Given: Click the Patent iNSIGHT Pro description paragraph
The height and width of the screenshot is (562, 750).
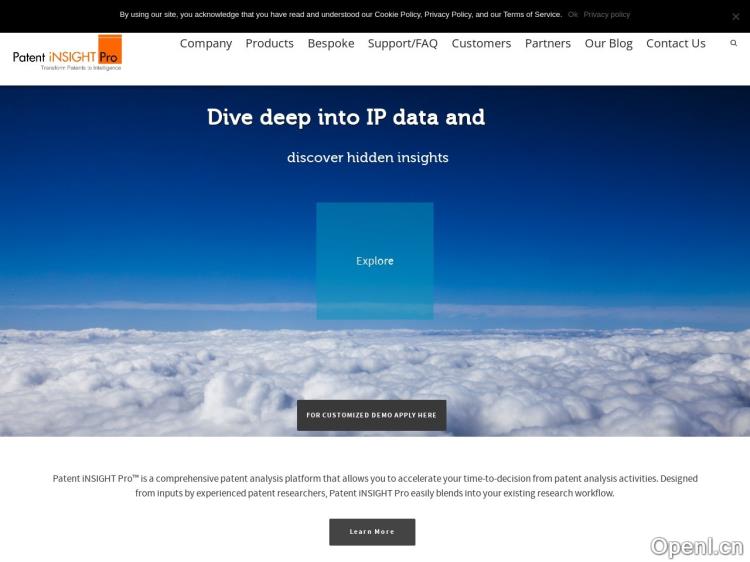Looking at the screenshot, I should tap(375, 486).
